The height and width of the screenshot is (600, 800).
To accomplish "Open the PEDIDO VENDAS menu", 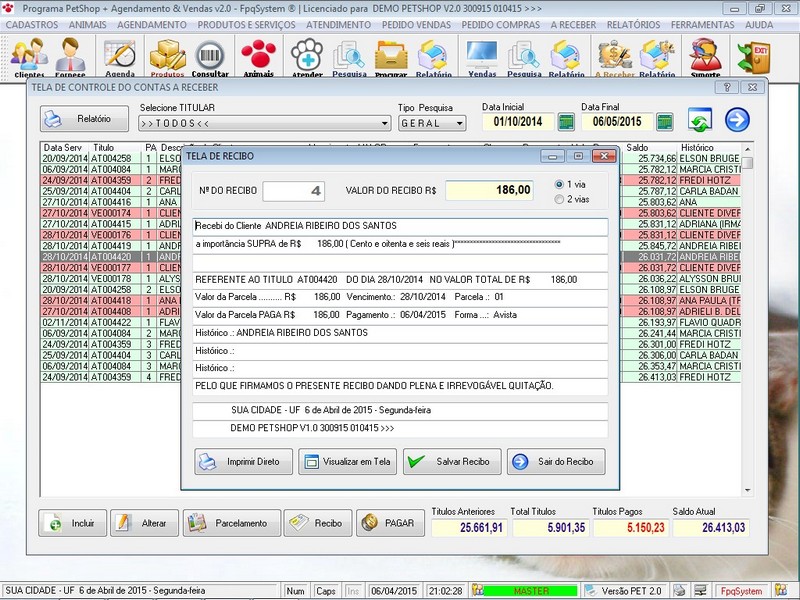I will 416,24.
